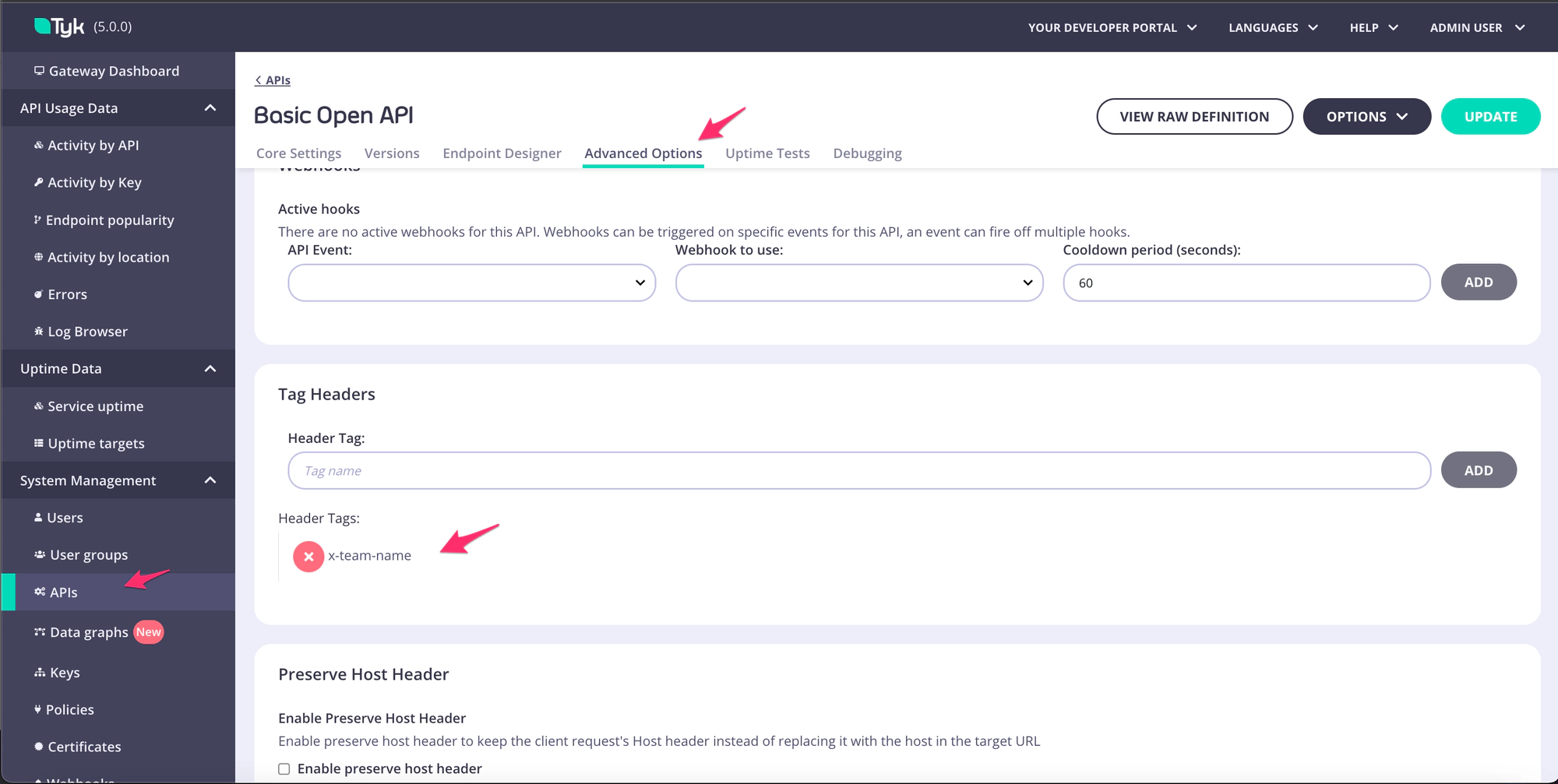Viewport: 1558px width, 784px height.
Task: Open the Webhook to use dropdown
Action: pos(858,283)
